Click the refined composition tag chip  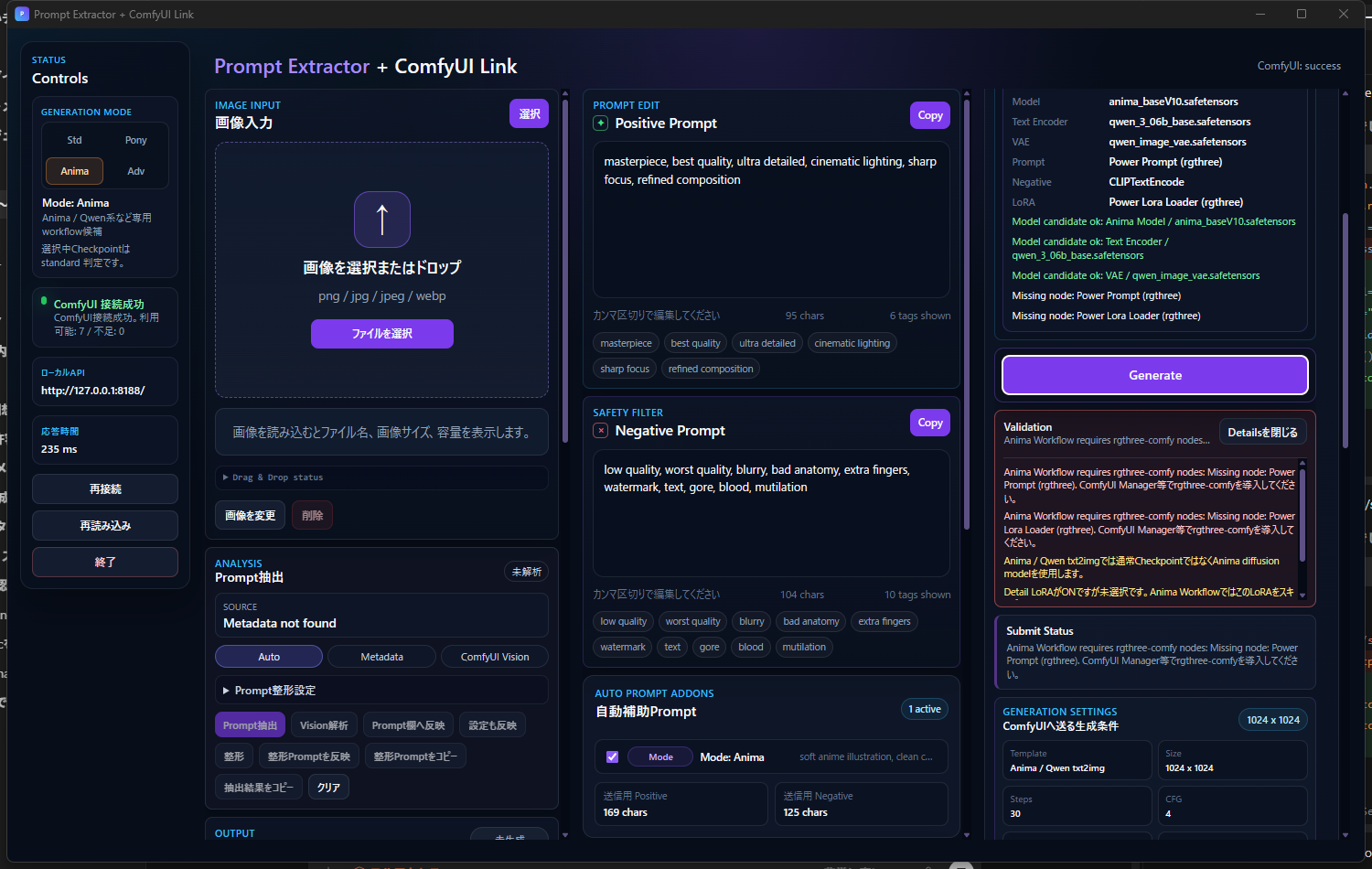[x=711, y=369]
